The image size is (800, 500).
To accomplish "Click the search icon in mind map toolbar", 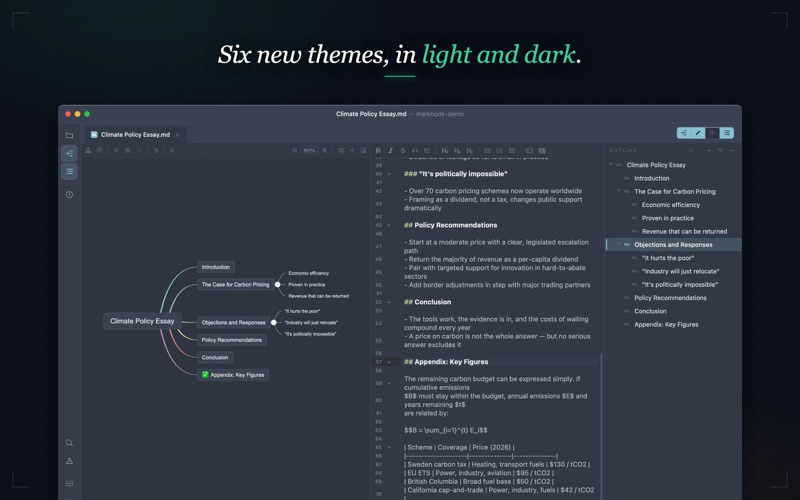I will 172,151.
